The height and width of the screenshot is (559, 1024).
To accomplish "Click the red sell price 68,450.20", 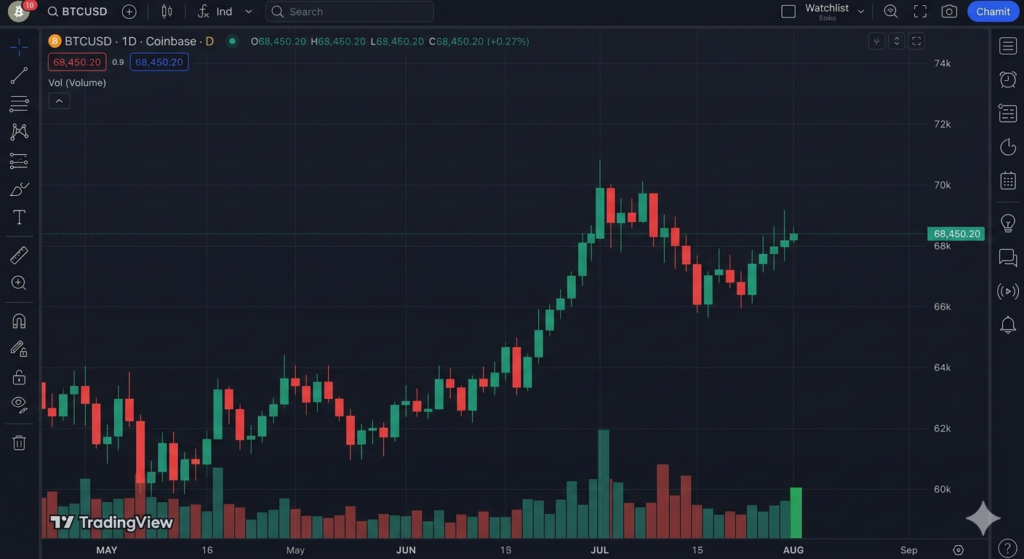I will point(77,62).
